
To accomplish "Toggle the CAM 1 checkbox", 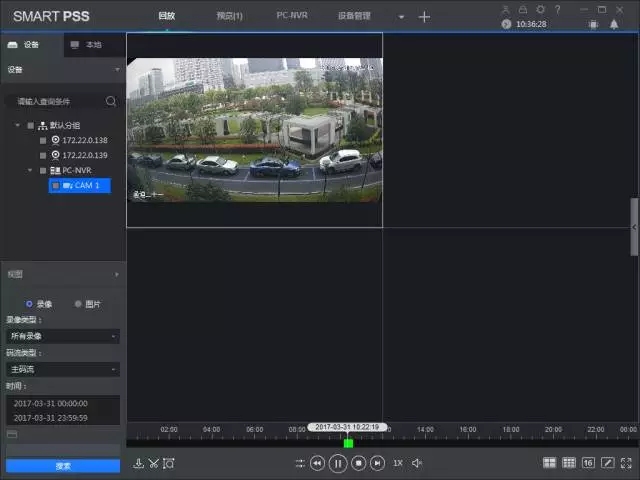I will point(56,186).
